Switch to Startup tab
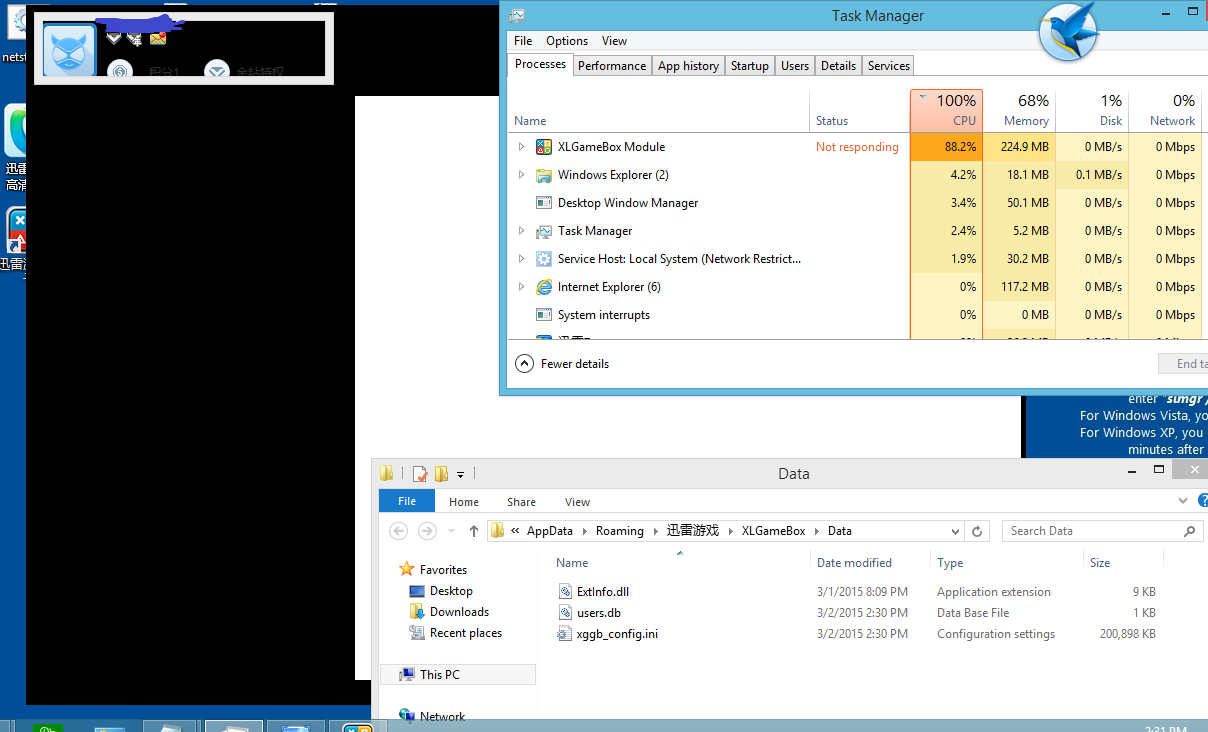 [x=749, y=66]
